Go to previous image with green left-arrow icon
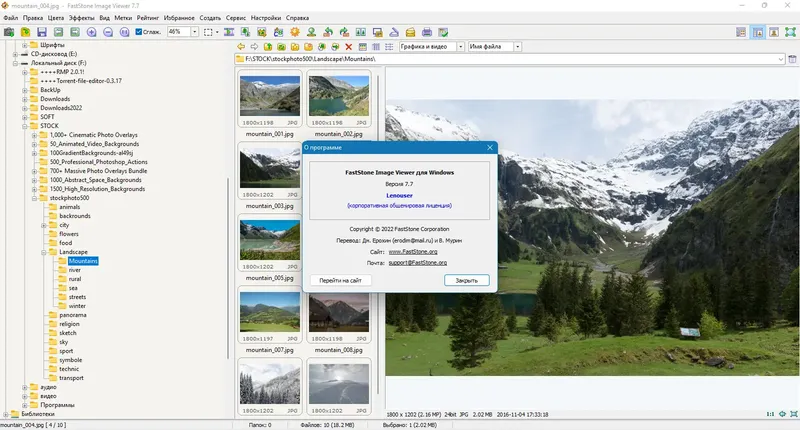This screenshot has height=430, width=800. (x=59, y=32)
